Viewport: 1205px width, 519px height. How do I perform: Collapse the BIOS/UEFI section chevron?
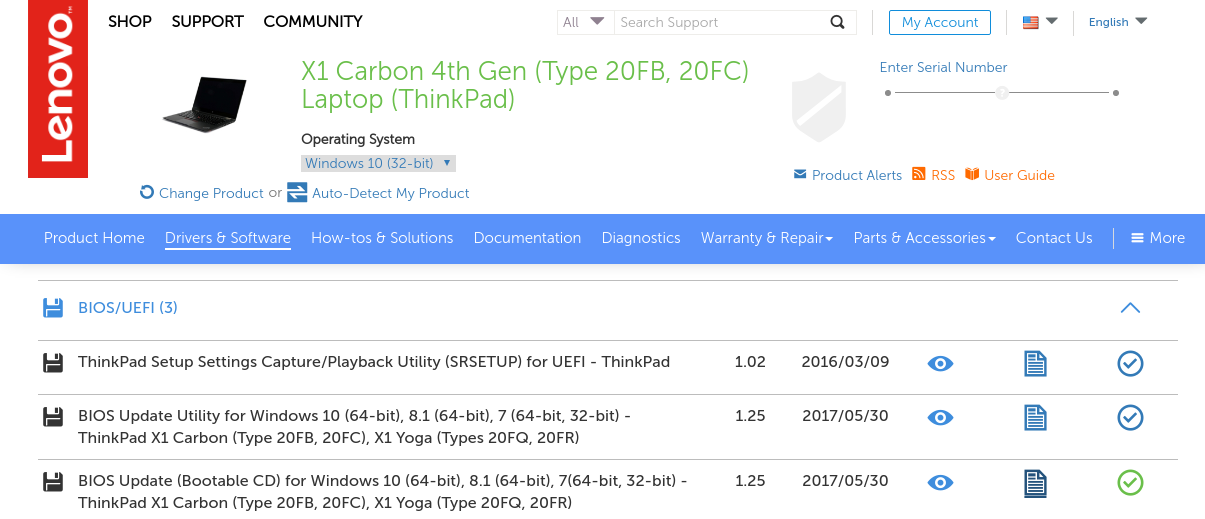(1130, 308)
